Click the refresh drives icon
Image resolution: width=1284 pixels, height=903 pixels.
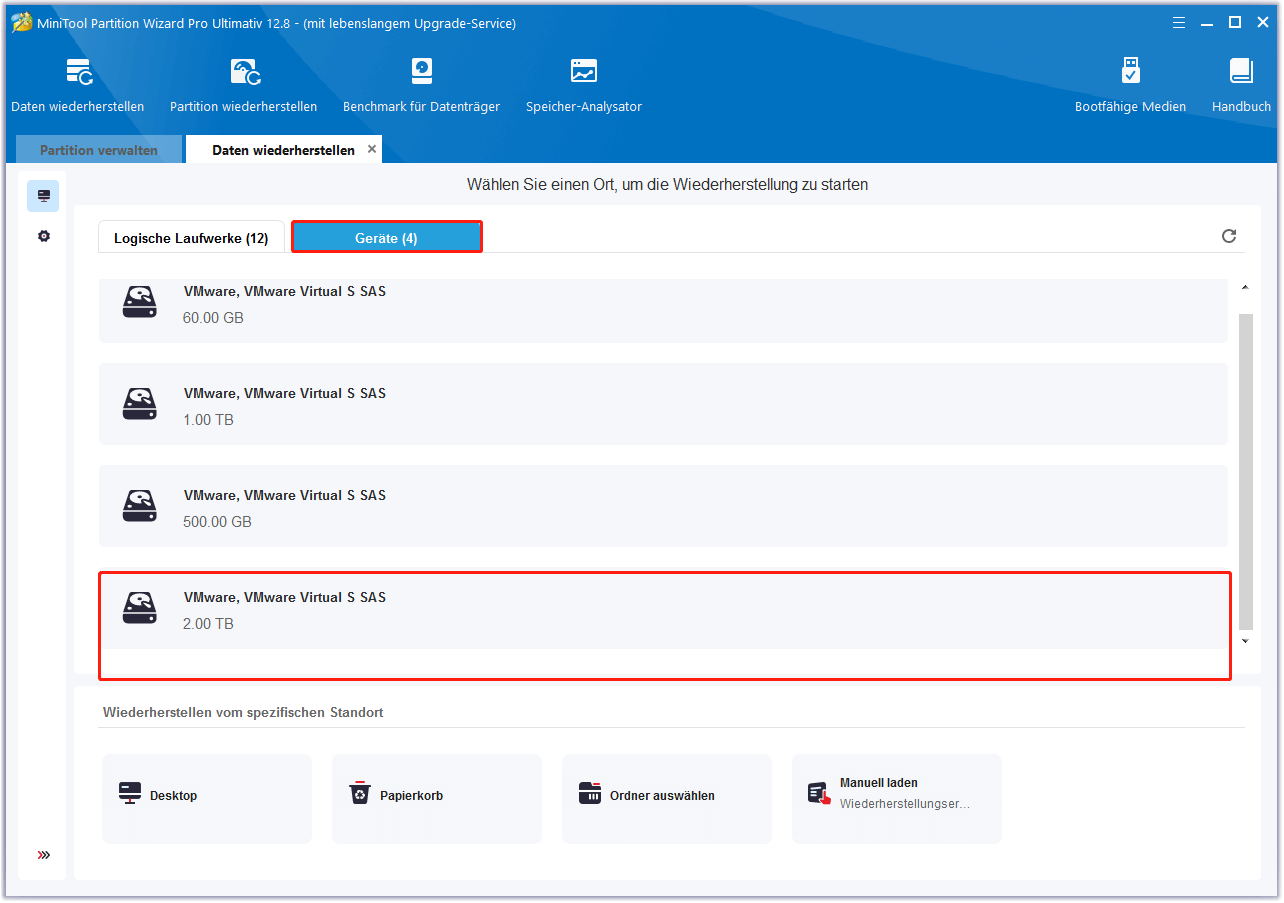1229,236
